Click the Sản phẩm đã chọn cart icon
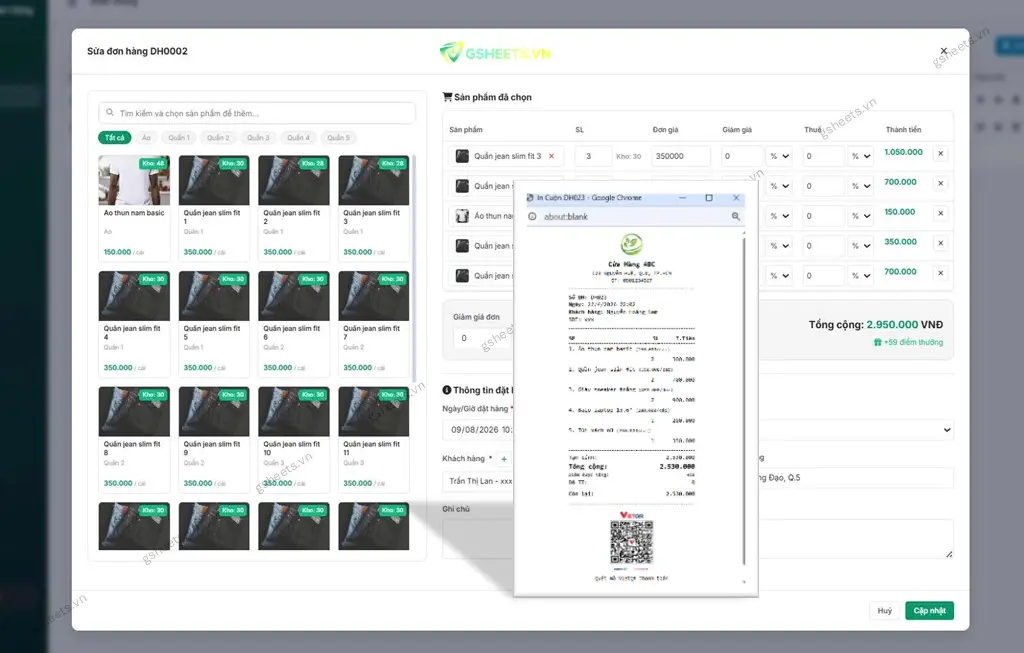1024x653 pixels. (447, 97)
